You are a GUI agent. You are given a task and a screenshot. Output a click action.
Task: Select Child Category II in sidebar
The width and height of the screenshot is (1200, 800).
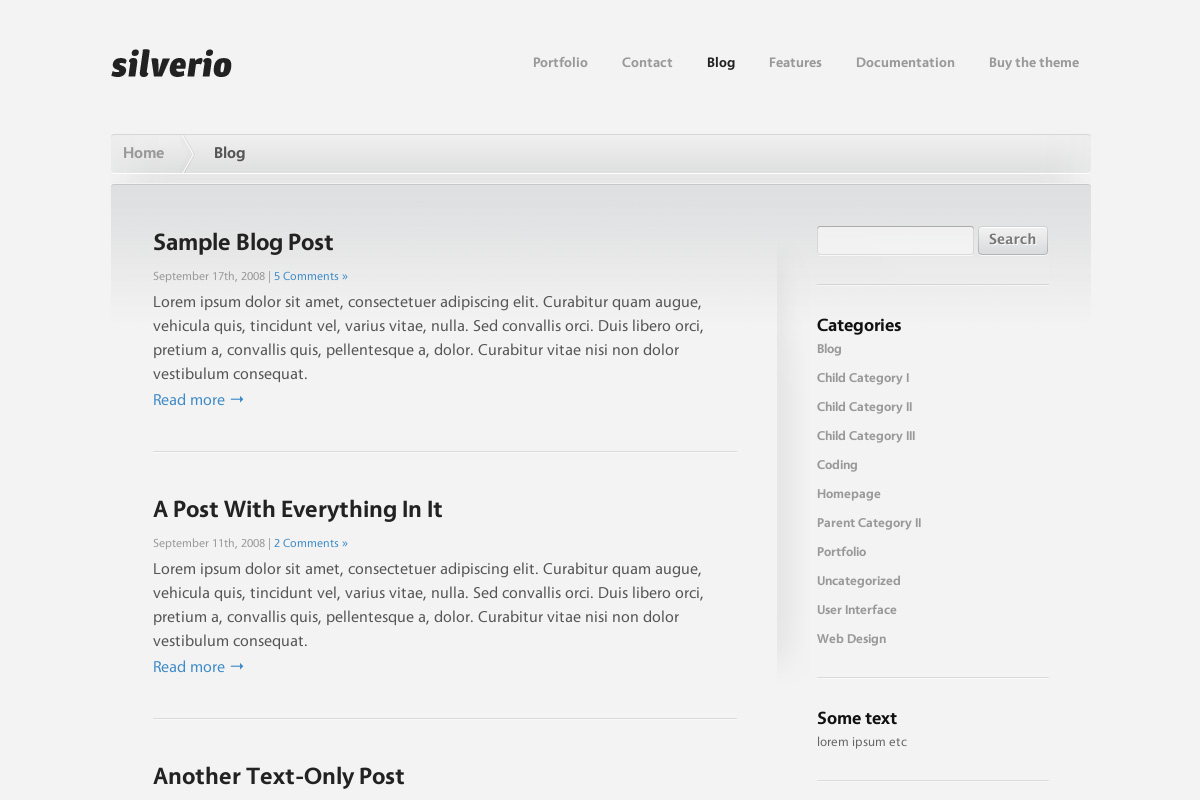864,407
